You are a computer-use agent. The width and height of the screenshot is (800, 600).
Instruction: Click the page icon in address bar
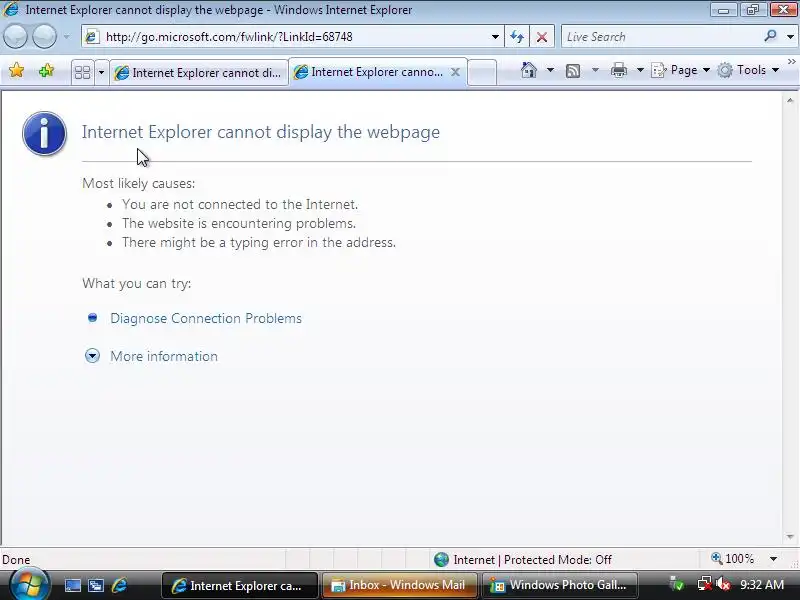[x=92, y=37]
